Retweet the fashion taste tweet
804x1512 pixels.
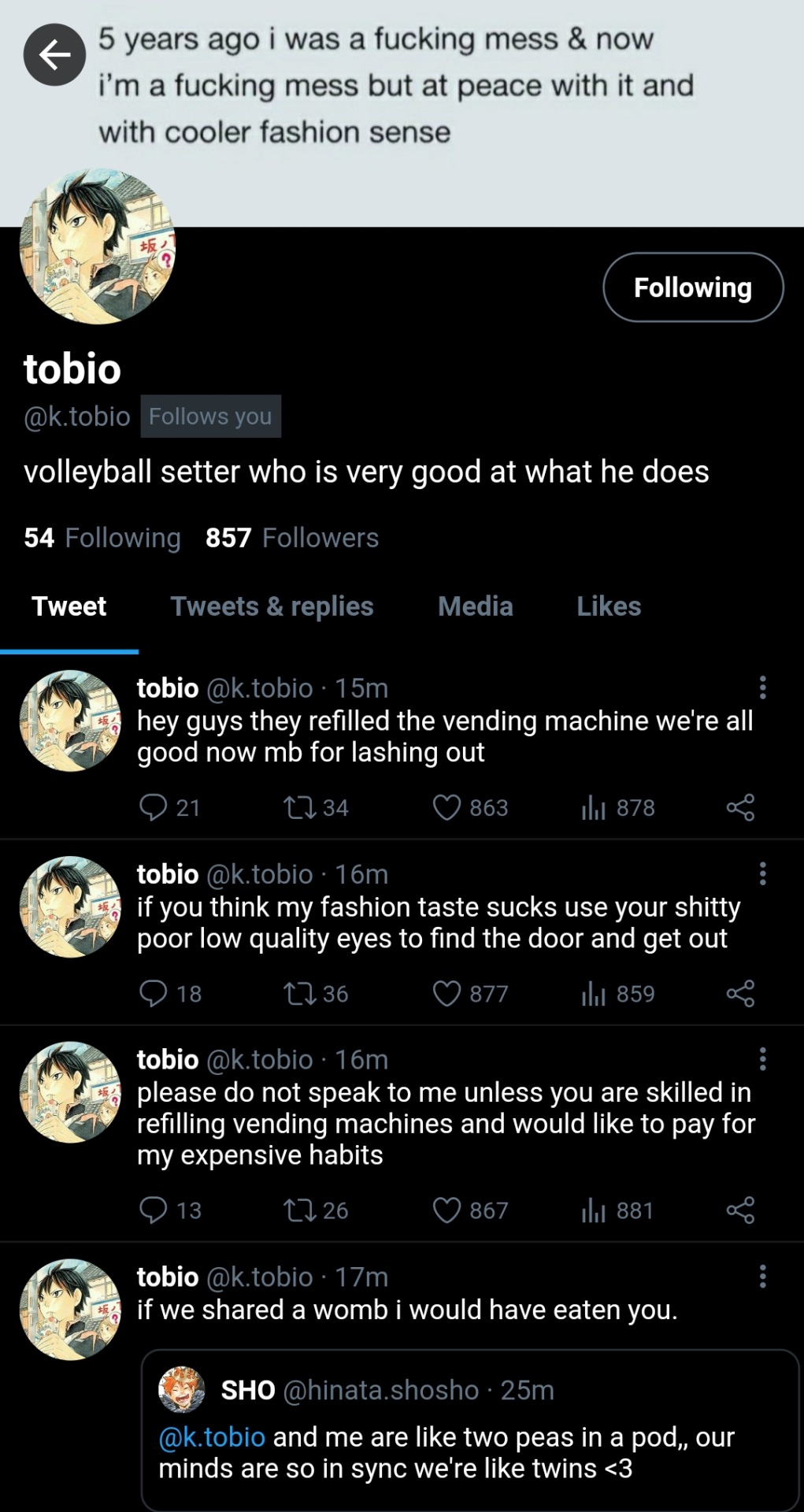pyautogui.click(x=299, y=994)
